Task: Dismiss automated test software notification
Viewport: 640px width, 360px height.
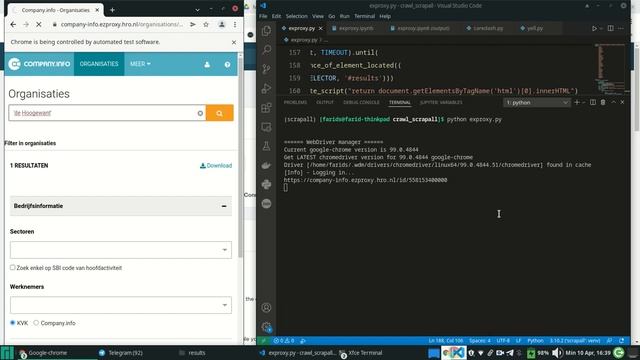Action: (234, 42)
